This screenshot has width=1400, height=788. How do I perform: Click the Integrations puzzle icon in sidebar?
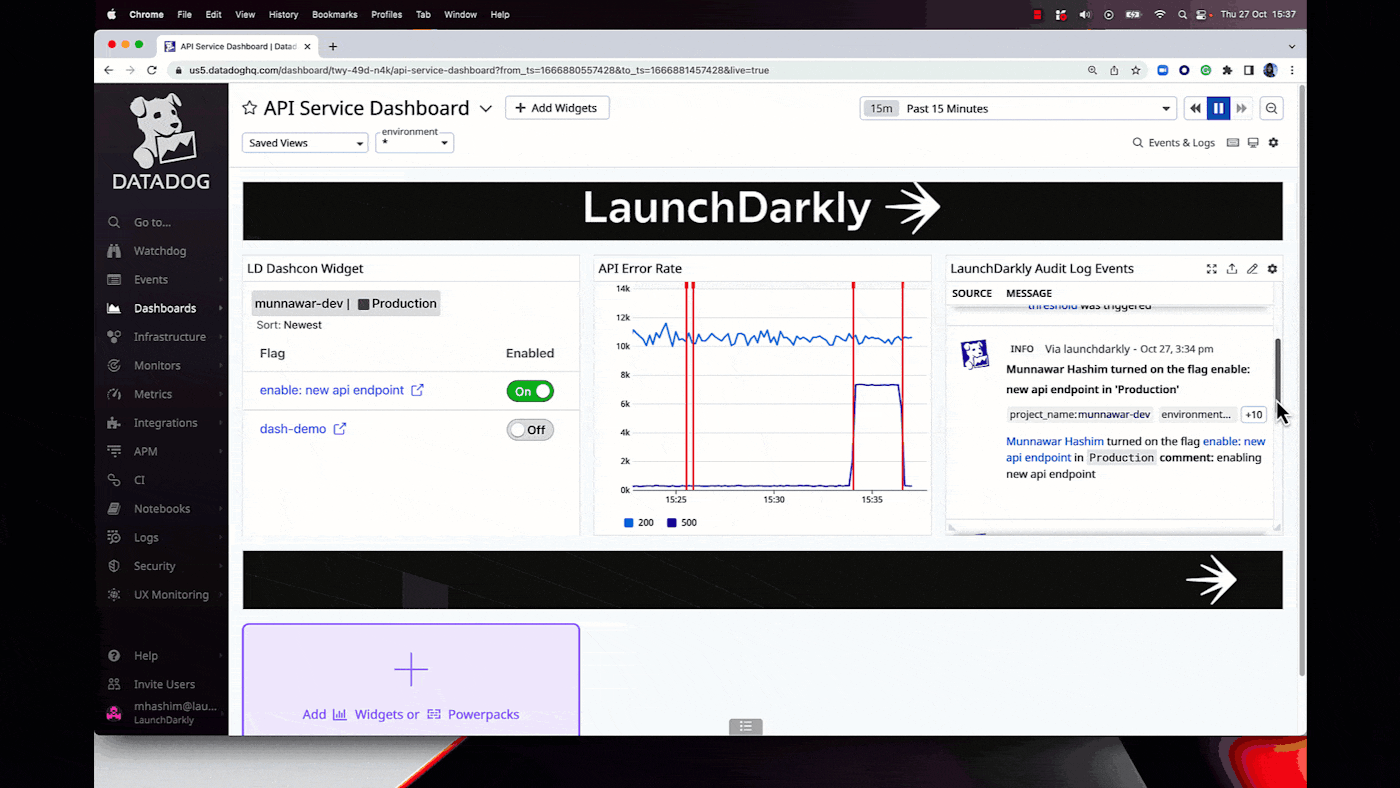coord(114,423)
